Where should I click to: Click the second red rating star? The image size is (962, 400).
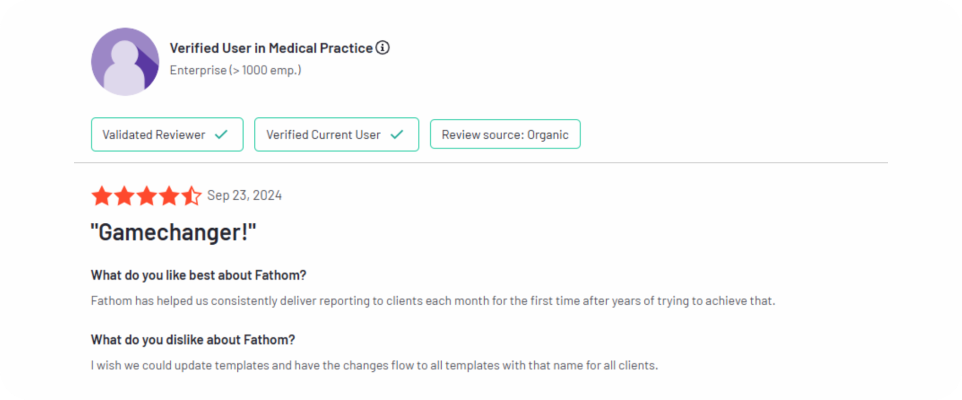[124, 196]
